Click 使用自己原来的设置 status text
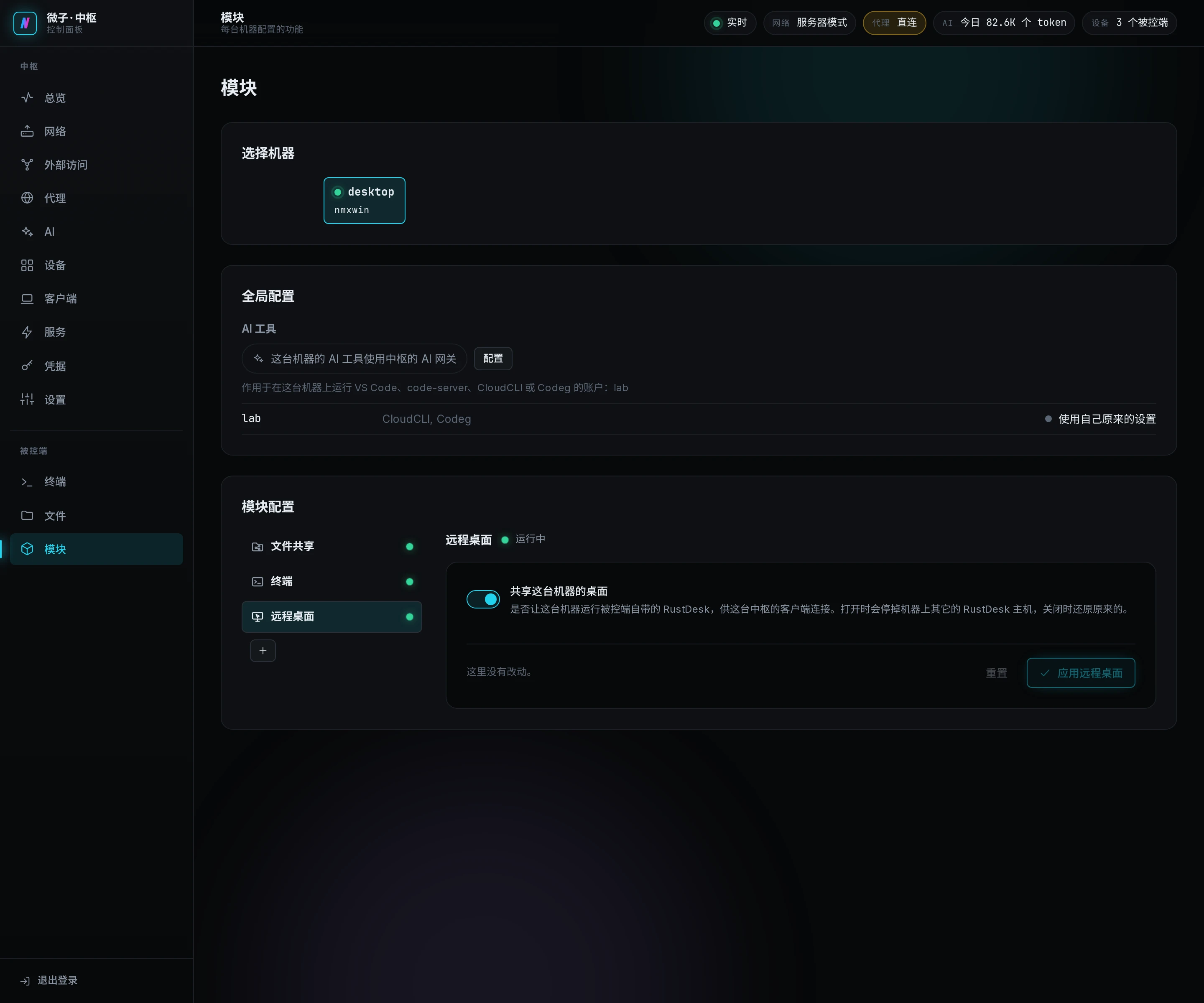Image resolution: width=1204 pixels, height=1003 pixels. pyautogui.click(x=1107, y=419)
